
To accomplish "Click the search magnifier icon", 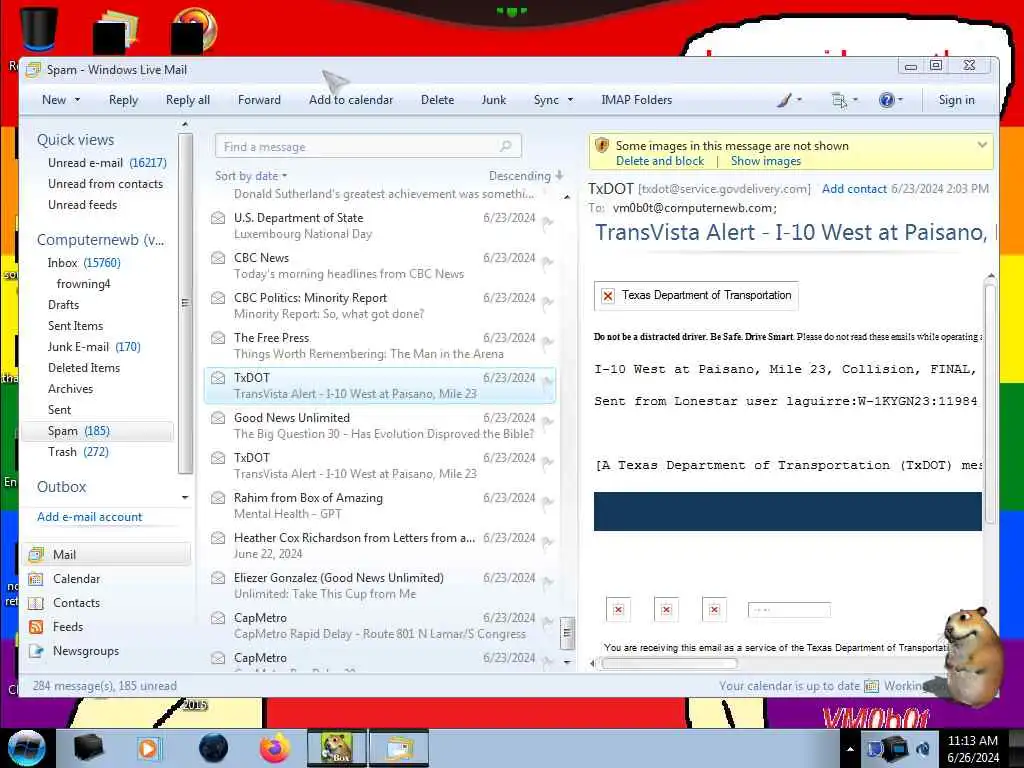I will [x=506, y=146].
